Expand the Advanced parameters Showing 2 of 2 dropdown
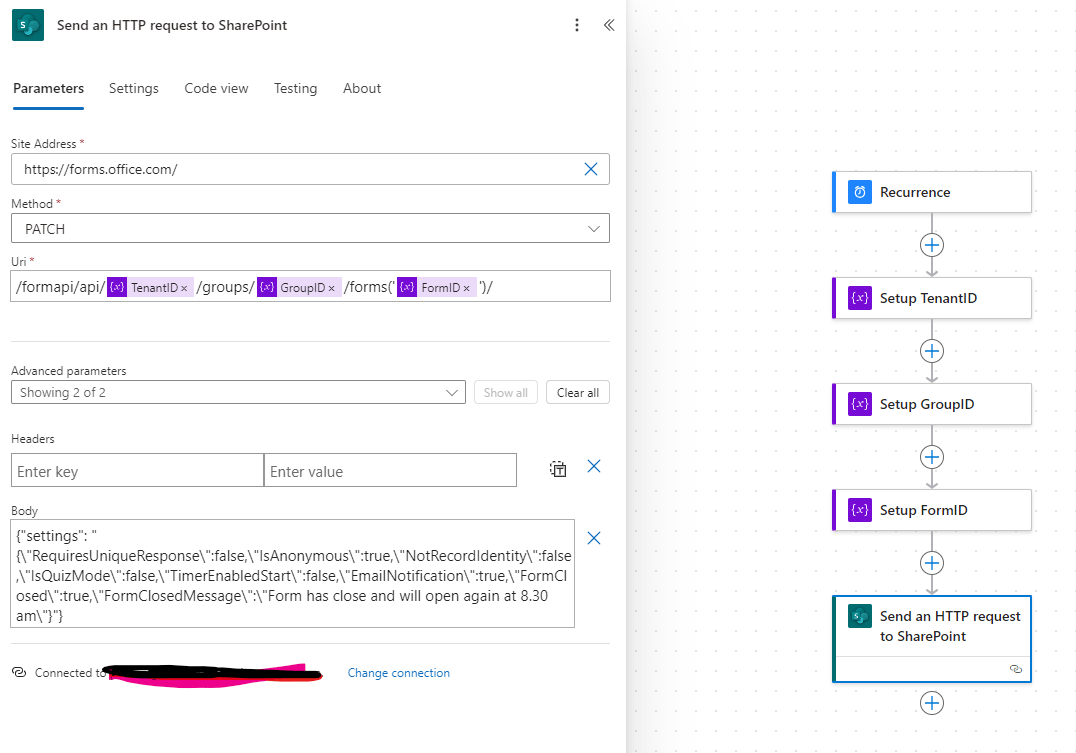 pyautogui.click(x=238, y=393)
